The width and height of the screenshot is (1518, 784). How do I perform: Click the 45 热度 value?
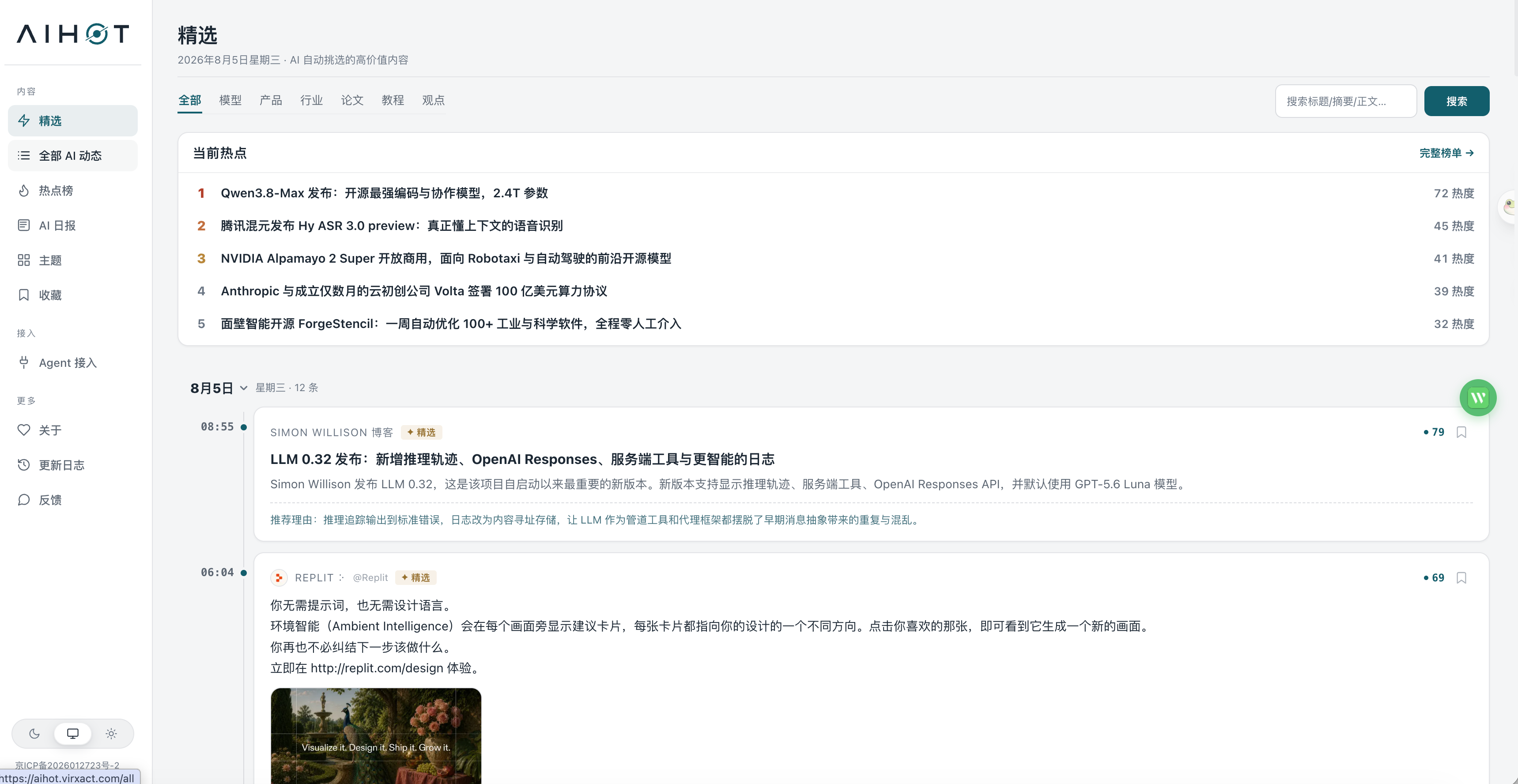1454,226
